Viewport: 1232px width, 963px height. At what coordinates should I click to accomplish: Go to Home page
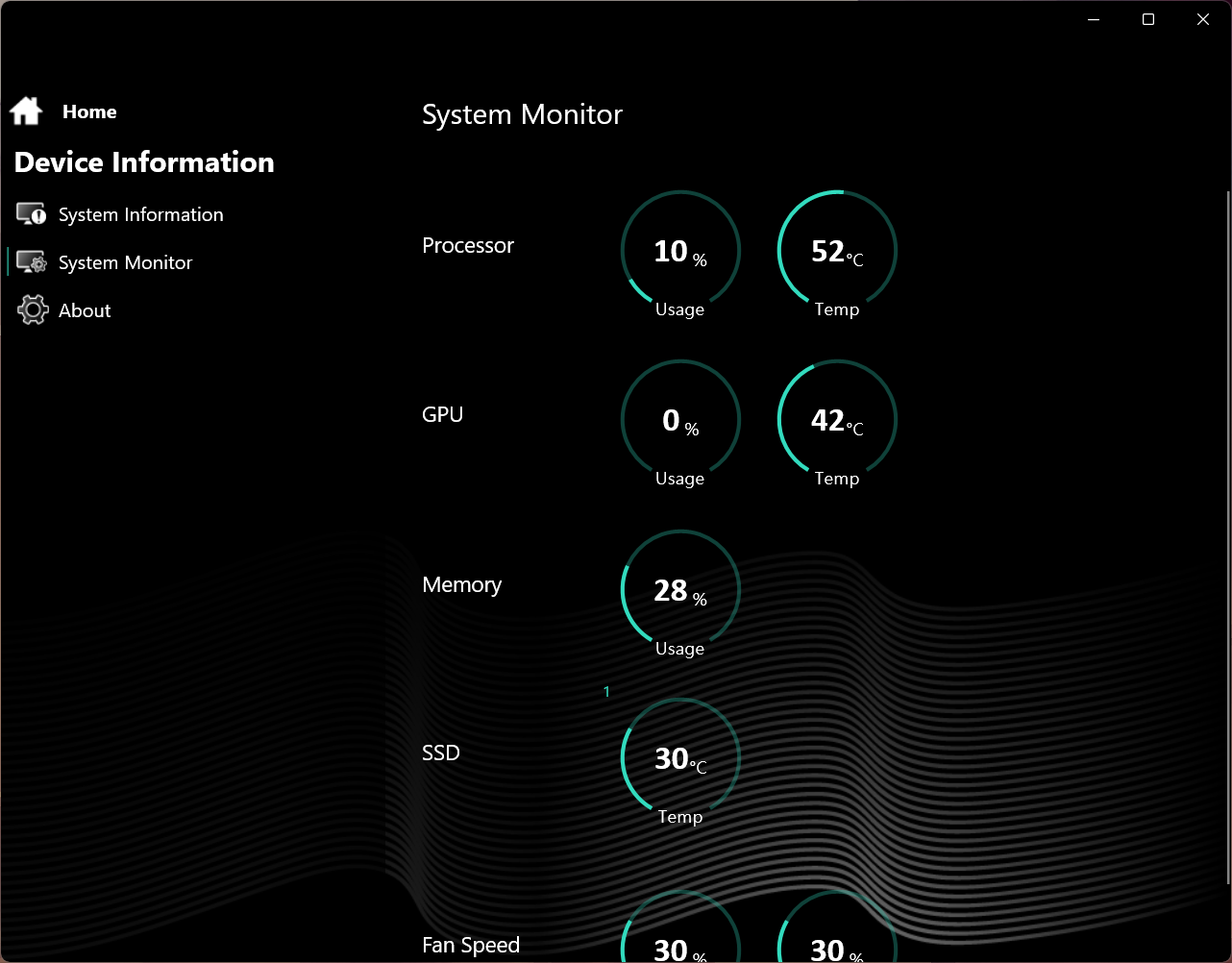point(89,111)
